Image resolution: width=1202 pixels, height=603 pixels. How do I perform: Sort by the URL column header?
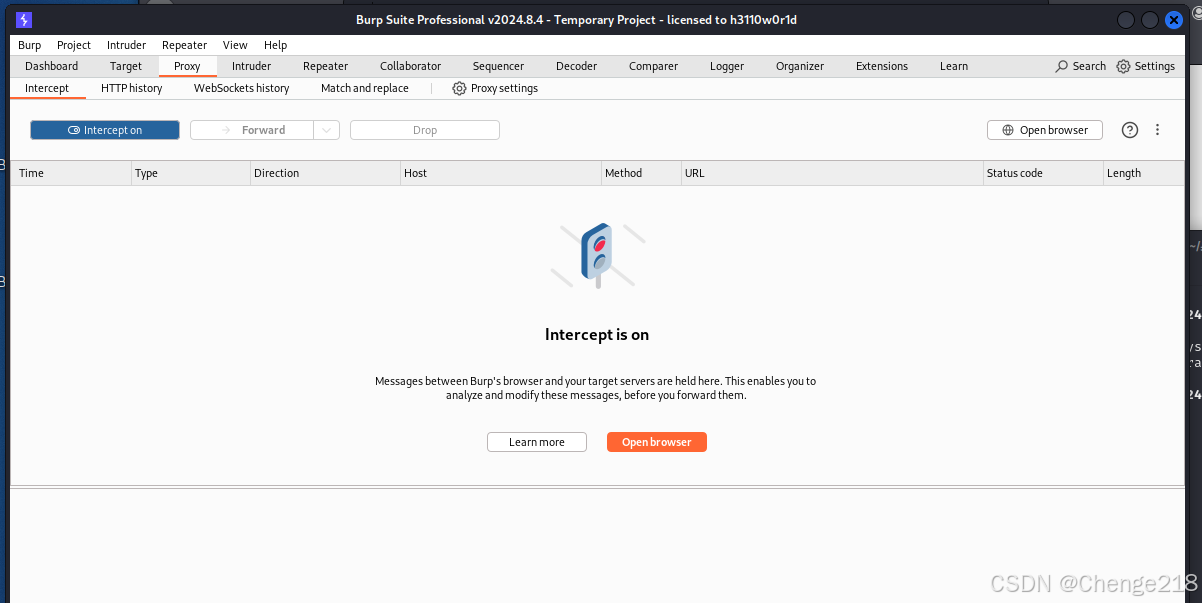833,173
